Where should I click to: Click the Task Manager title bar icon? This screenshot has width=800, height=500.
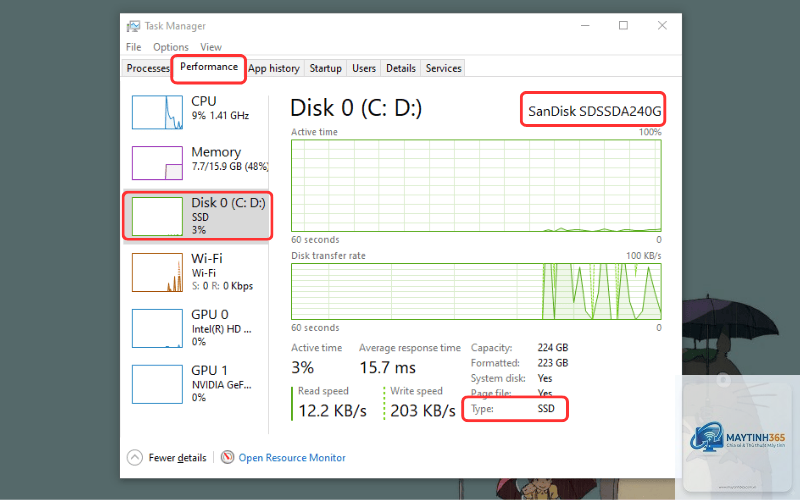click(134, 26)
